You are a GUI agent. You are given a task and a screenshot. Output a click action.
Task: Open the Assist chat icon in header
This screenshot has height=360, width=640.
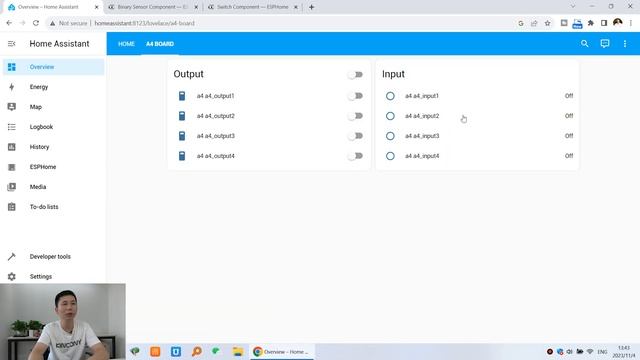(604, 44)
